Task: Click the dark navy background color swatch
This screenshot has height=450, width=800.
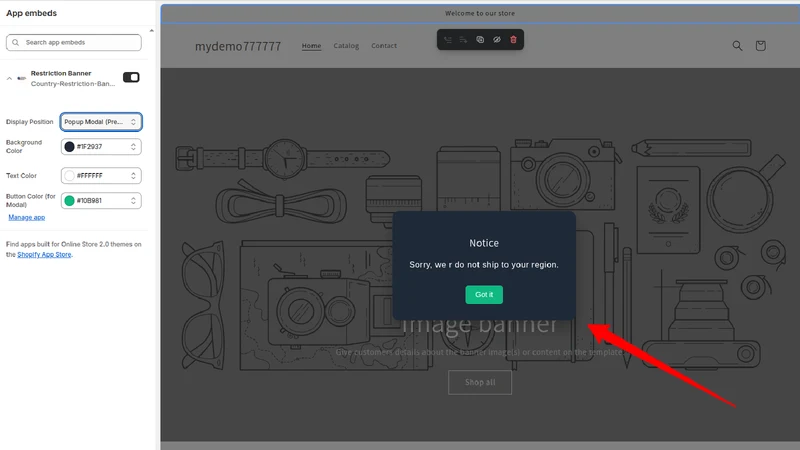Action: [x=69, y=147]
